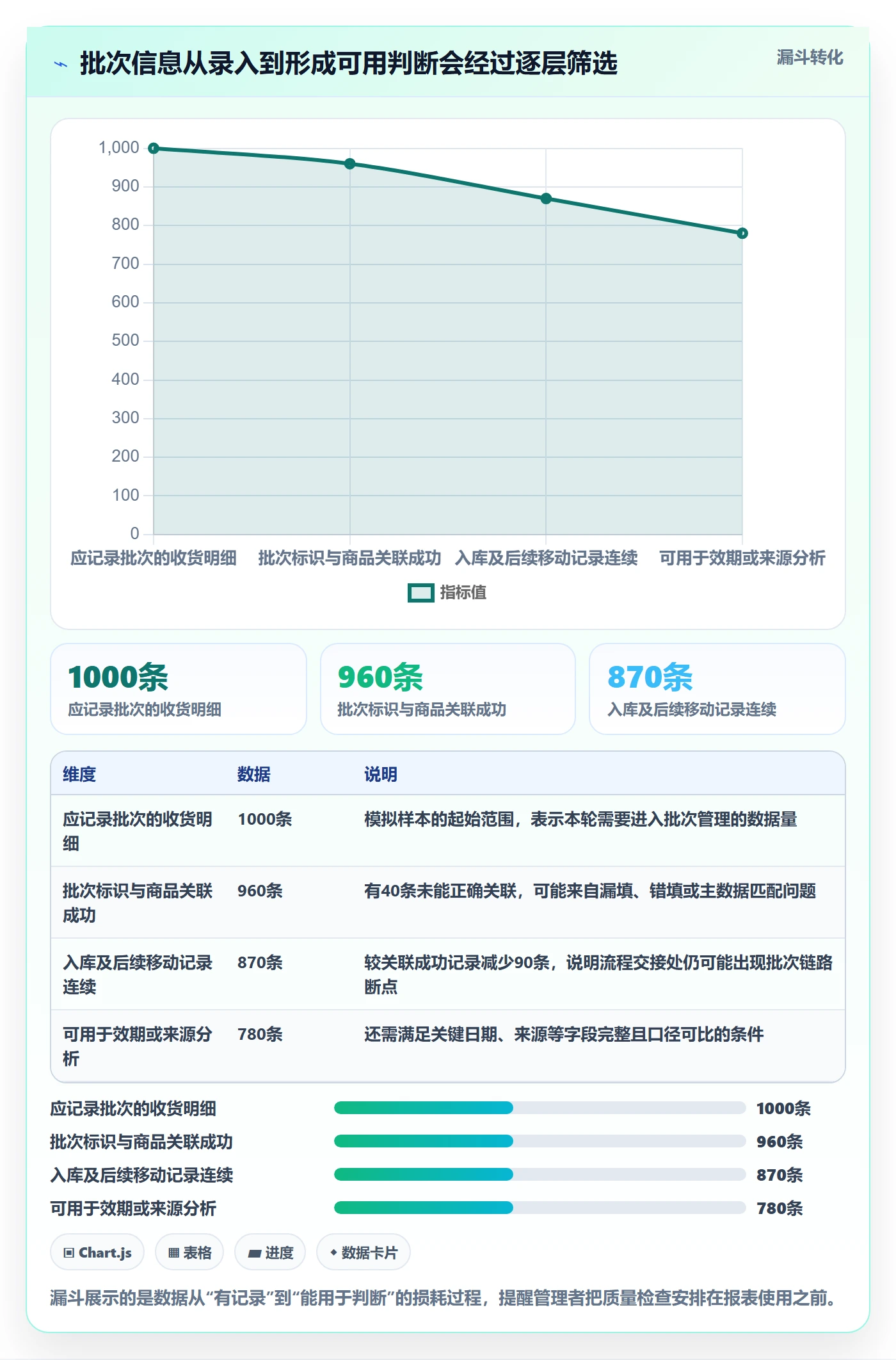This screenshot has height=1360, width=896.
Task: Click the 进度 tag
Action: pos(270,1252)
